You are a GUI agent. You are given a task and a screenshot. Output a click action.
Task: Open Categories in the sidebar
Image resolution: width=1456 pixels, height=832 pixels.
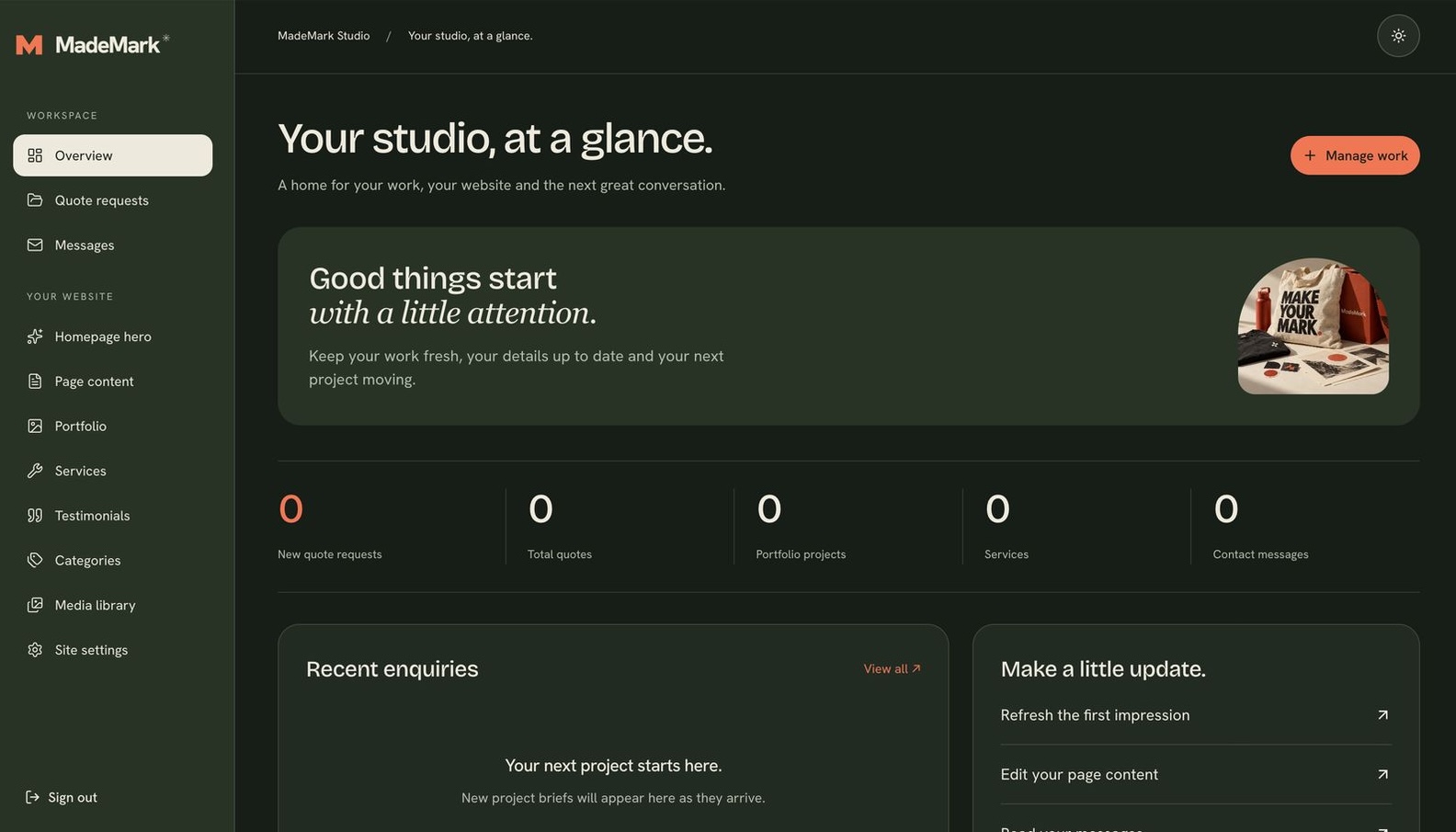tap(113, 561)
